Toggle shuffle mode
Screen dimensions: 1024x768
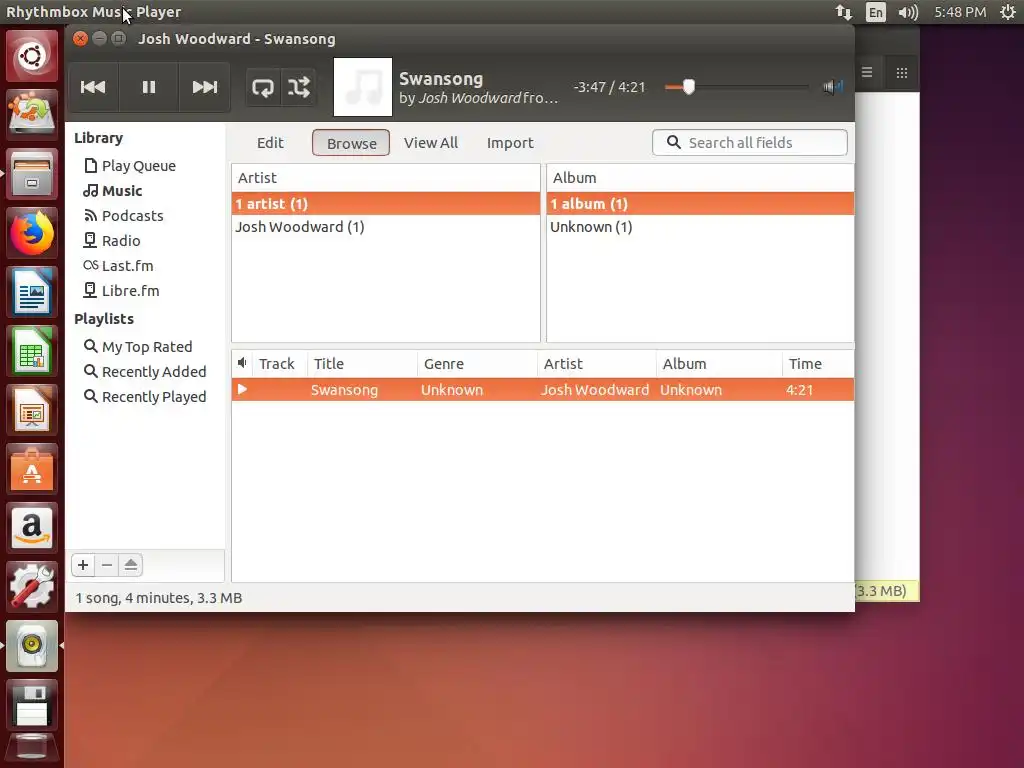click(299, 87)
